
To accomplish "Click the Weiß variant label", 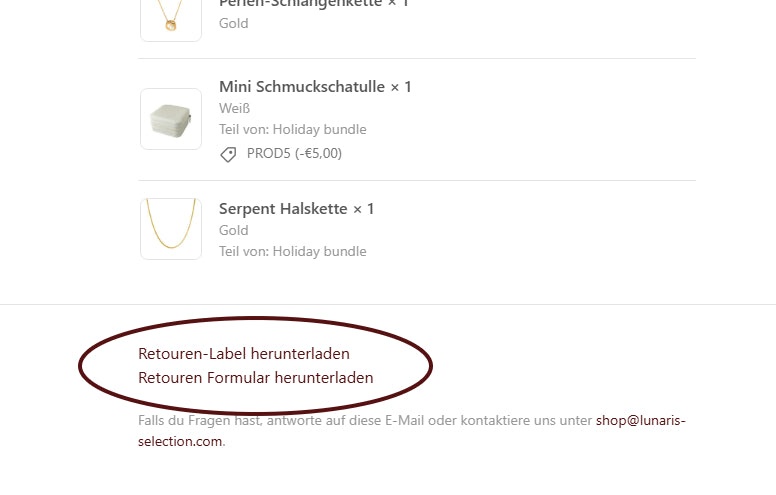I will [x=234, y=108].
